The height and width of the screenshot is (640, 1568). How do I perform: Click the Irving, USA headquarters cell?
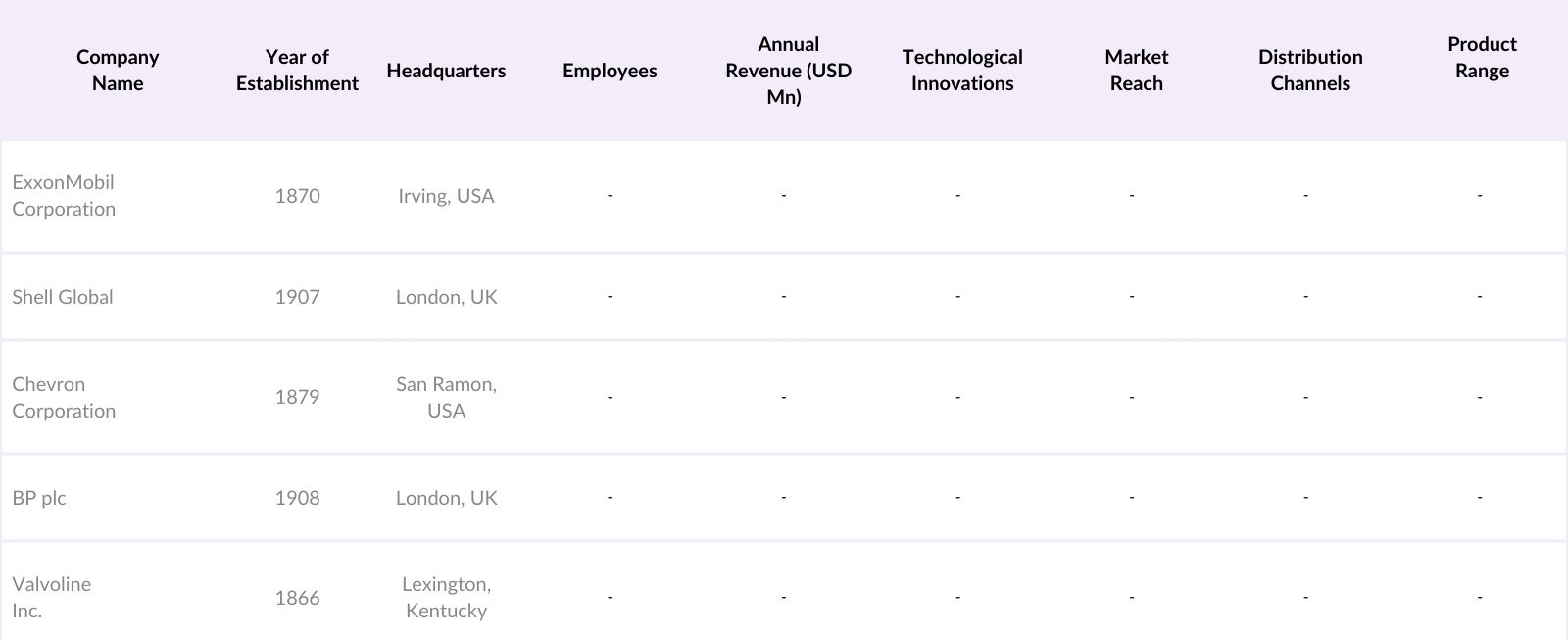click(446, 196)
